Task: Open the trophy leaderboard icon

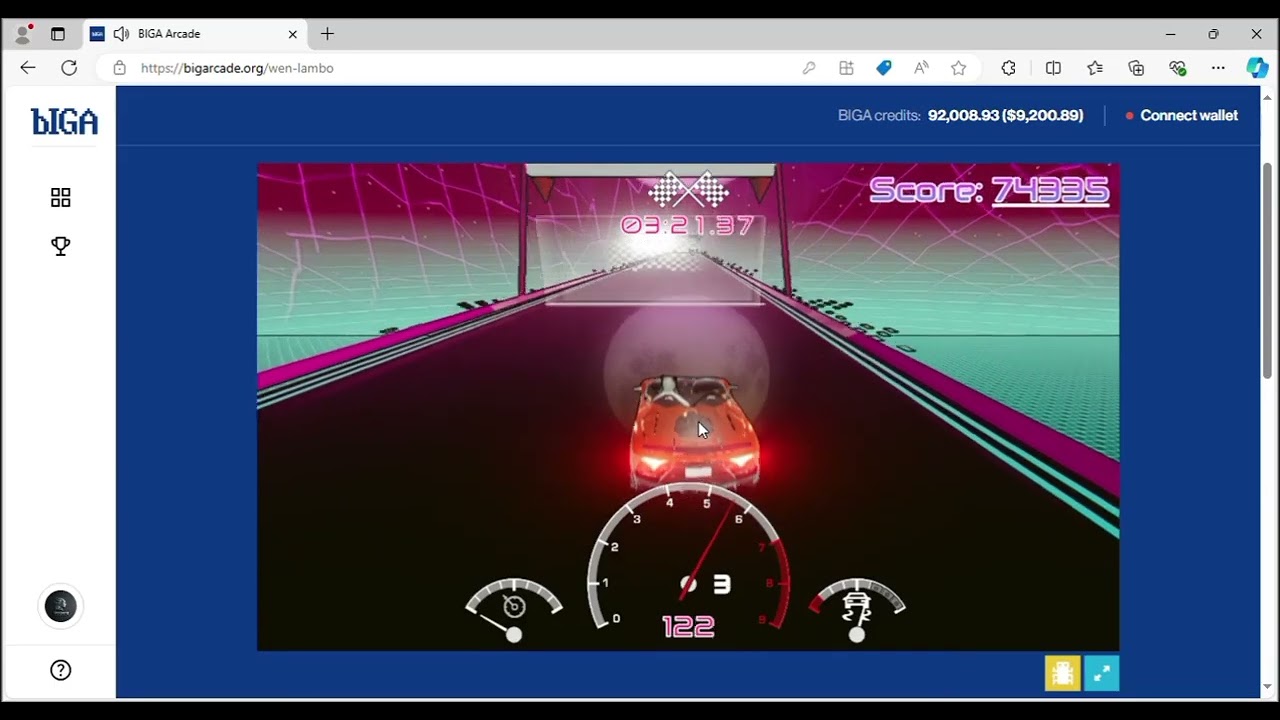Action: (61, 246)
